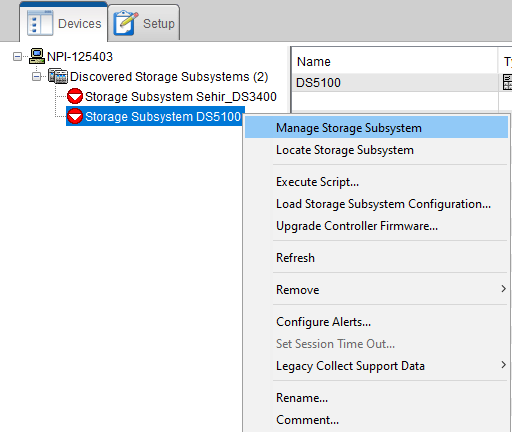Collapse the NPI-125403 tree node
This screenshot has width=512, height=432.
coord(17,56)
